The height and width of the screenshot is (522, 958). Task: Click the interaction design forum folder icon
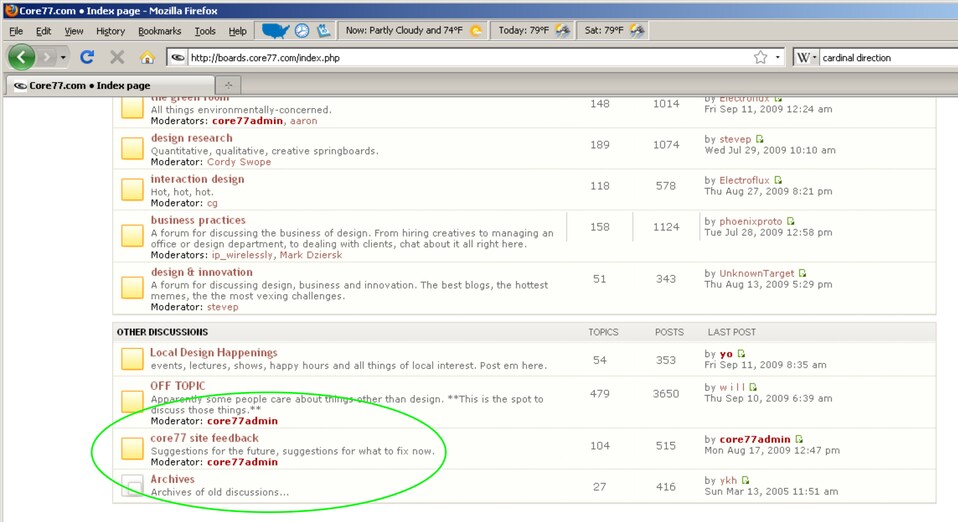click(132, 189)
